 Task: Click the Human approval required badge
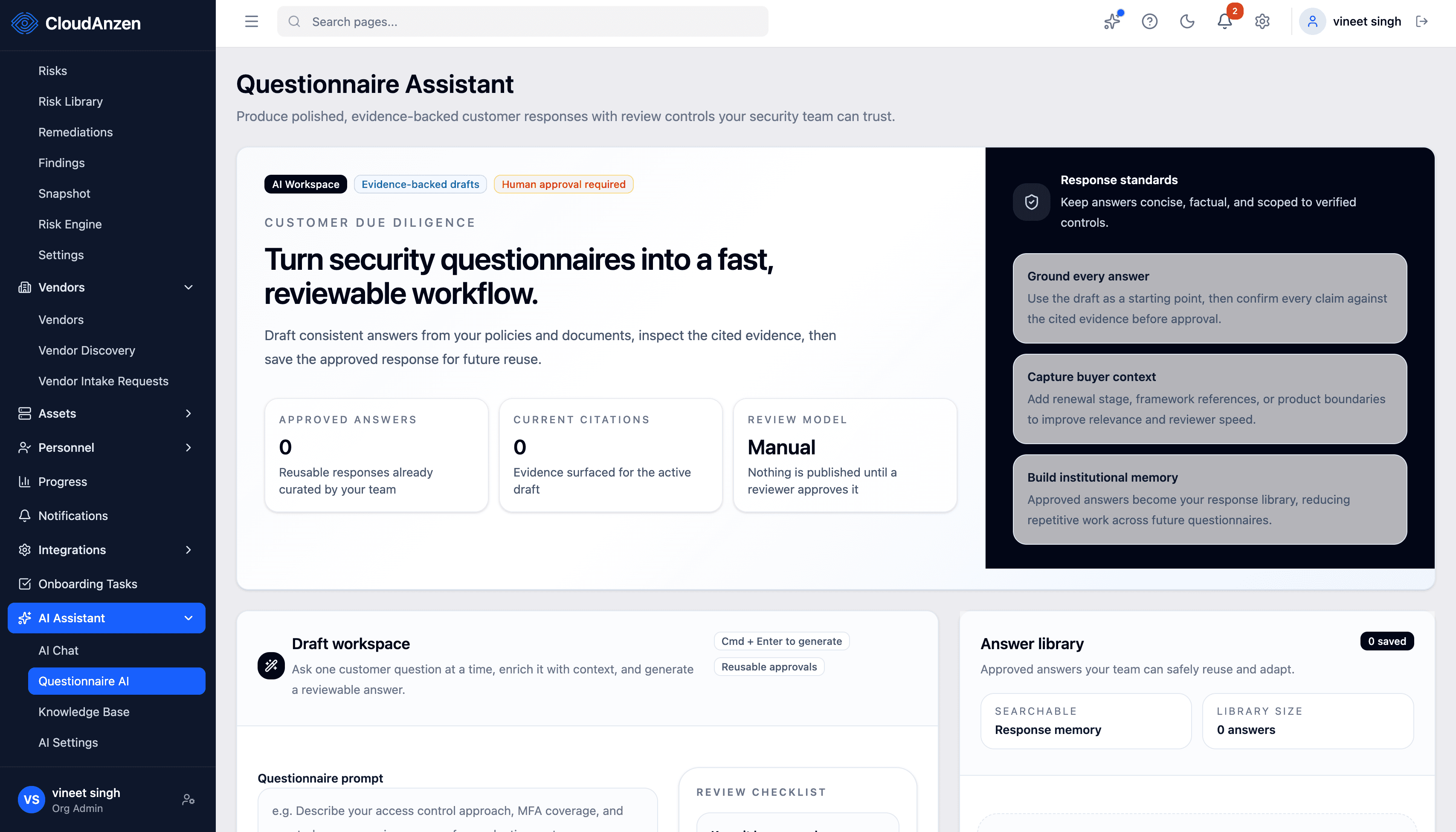point(564,184)
